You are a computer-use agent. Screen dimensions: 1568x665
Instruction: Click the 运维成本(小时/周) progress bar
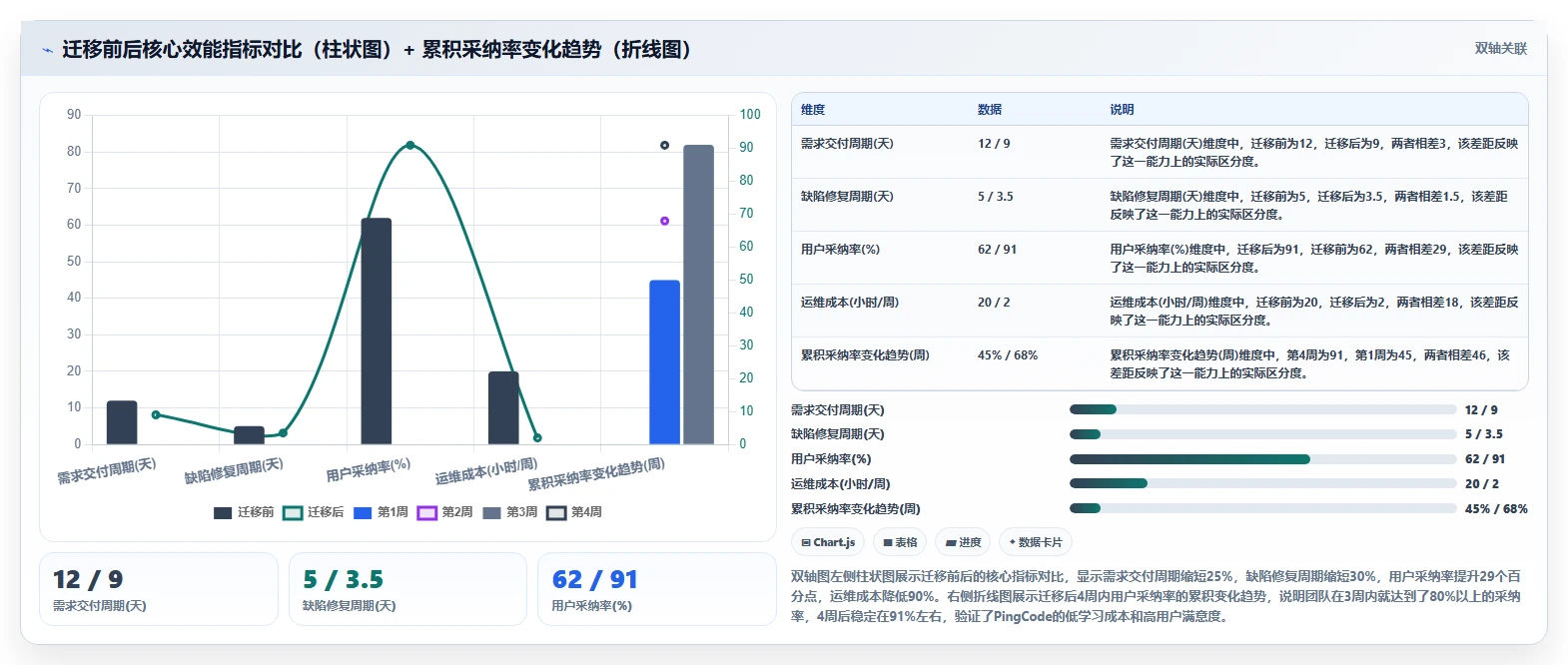pyautogui.click(x=1262, y=483)
